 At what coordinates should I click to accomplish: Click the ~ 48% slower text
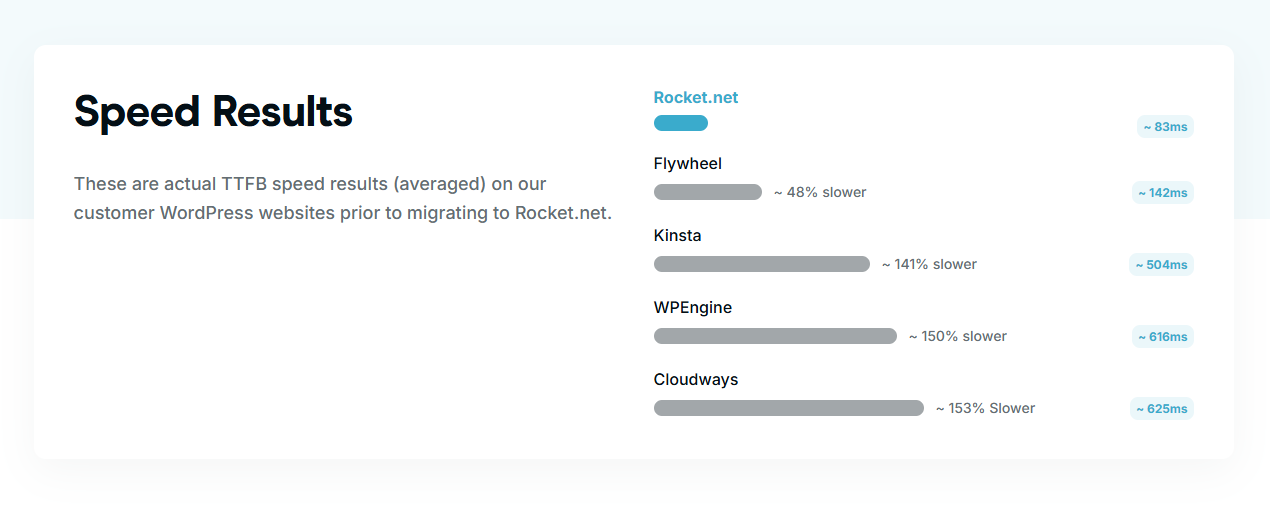(x=820, y=192)
